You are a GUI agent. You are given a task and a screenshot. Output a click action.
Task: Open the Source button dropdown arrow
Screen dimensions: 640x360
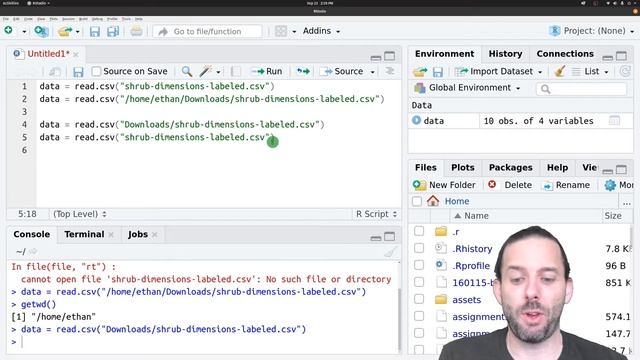coord(372,72)
